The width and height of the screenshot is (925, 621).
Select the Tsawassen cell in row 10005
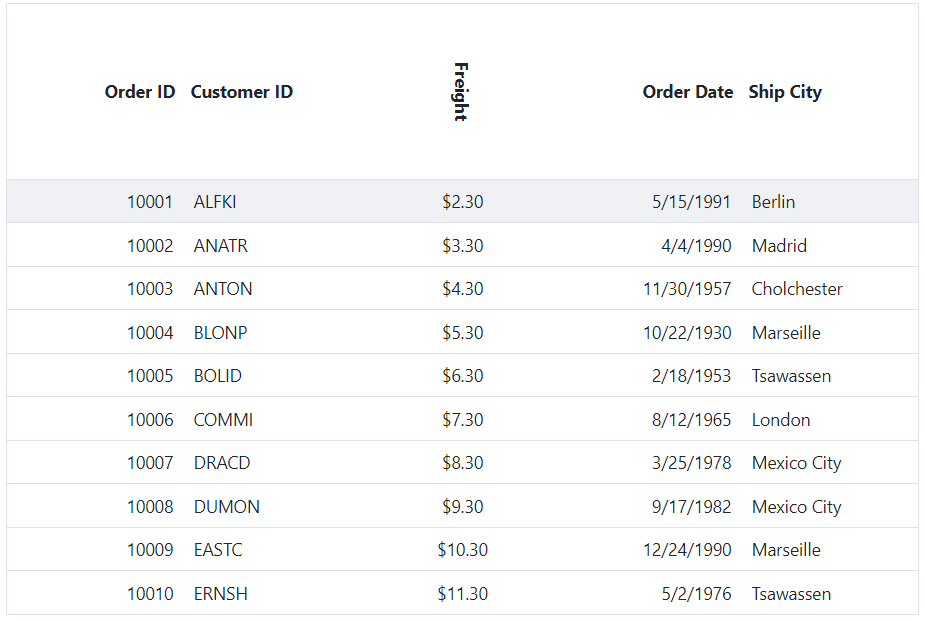point(791,376)
